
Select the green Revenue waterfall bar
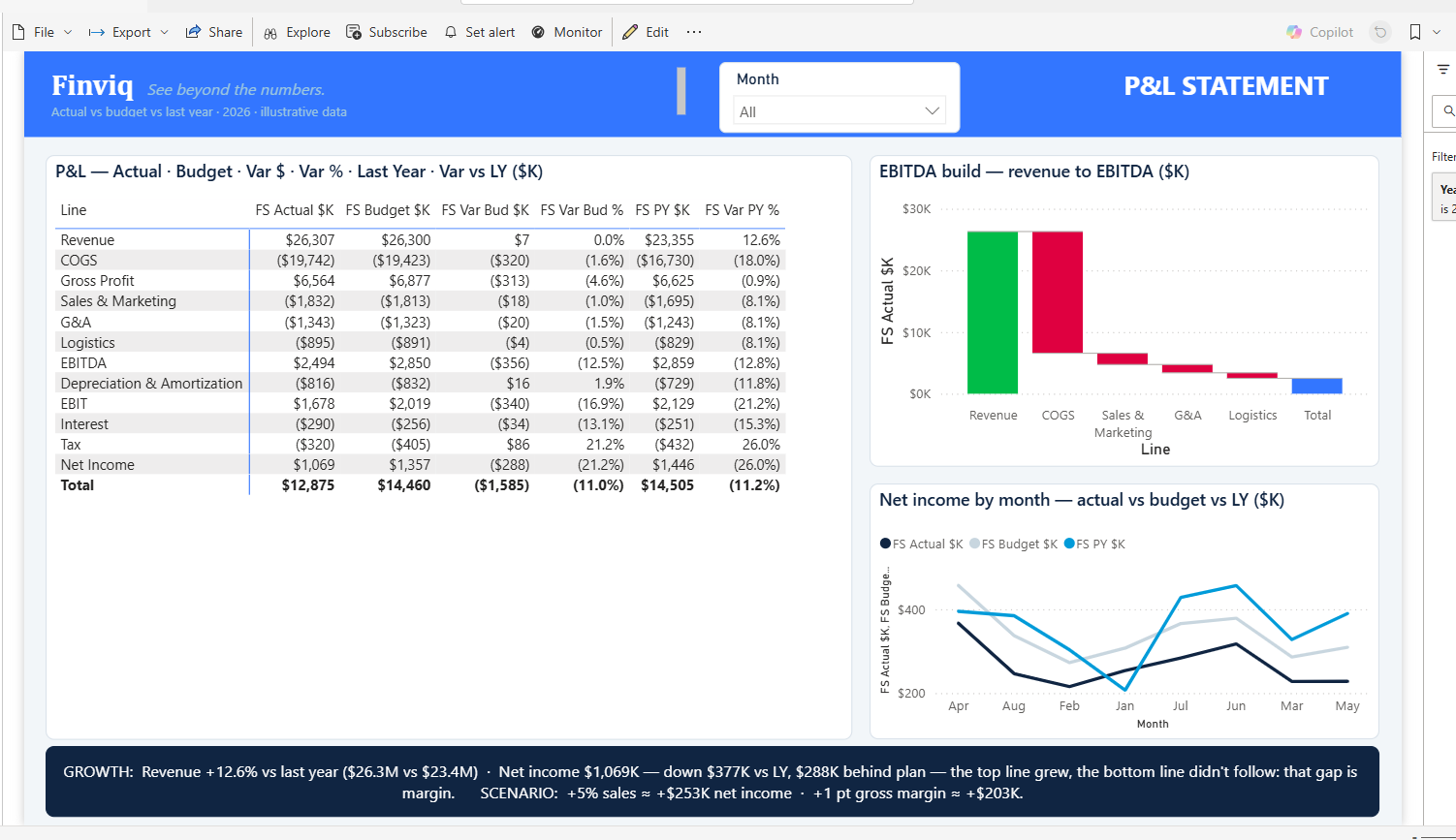pos(993,312)
